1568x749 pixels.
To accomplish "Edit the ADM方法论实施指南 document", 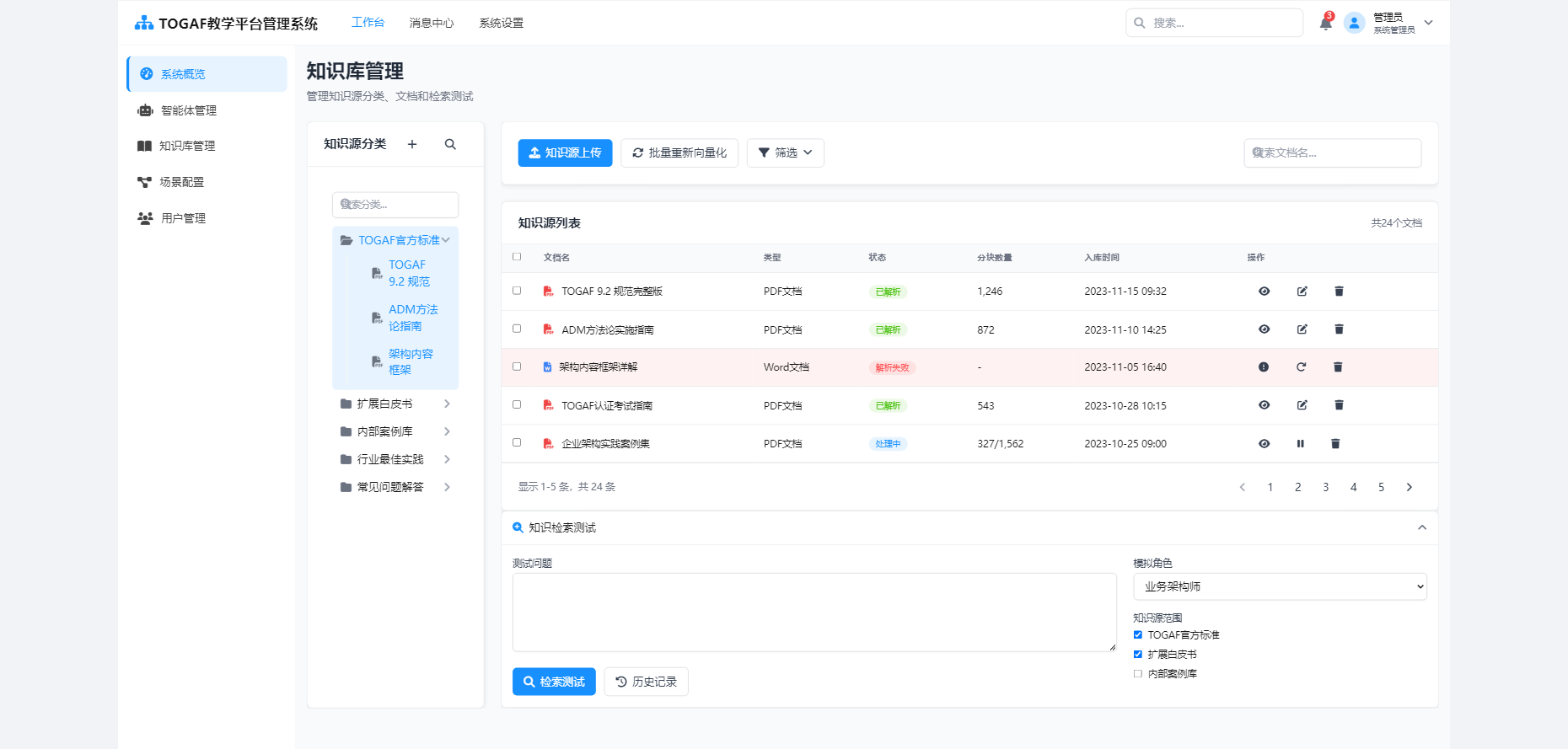I will coord(1302,329).
